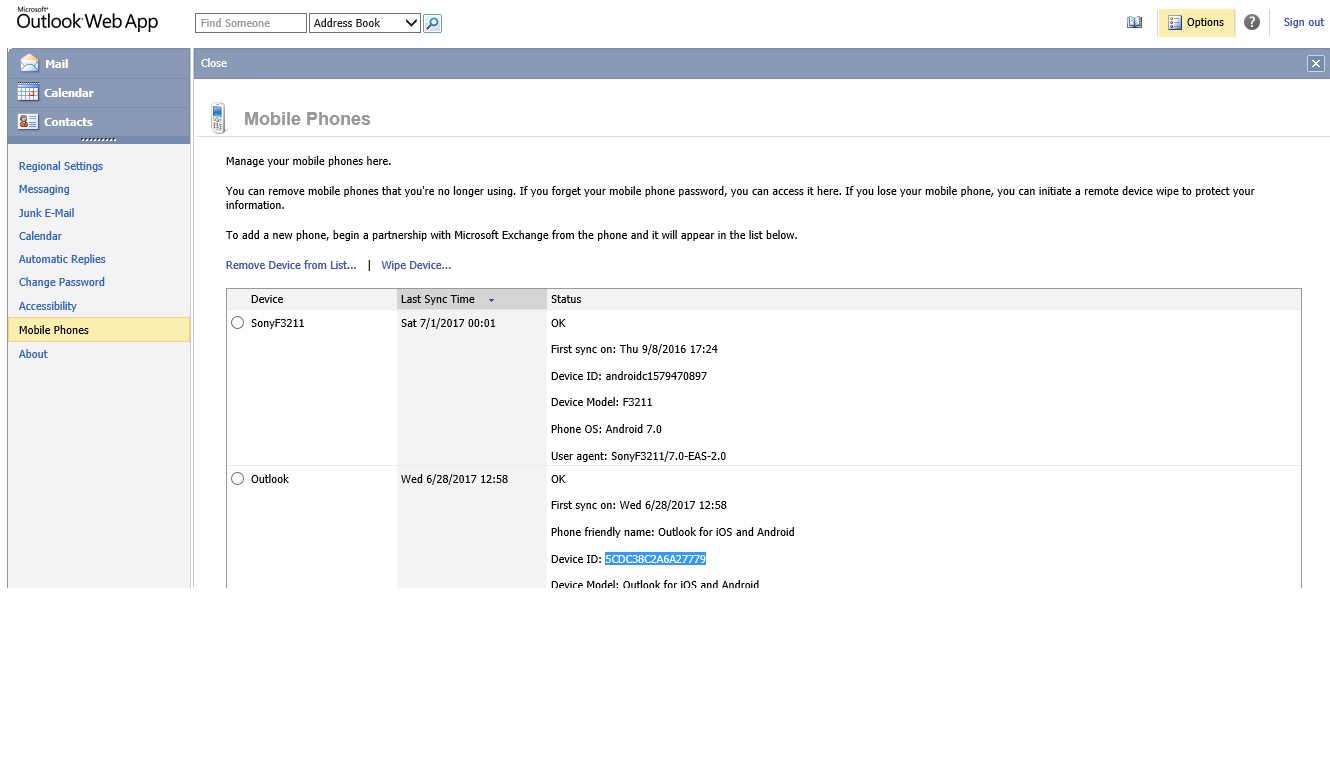The width and height of the screenshot is (1330, 768).
Task: Select the Outlook device radio button
Action: pos(237,479)
